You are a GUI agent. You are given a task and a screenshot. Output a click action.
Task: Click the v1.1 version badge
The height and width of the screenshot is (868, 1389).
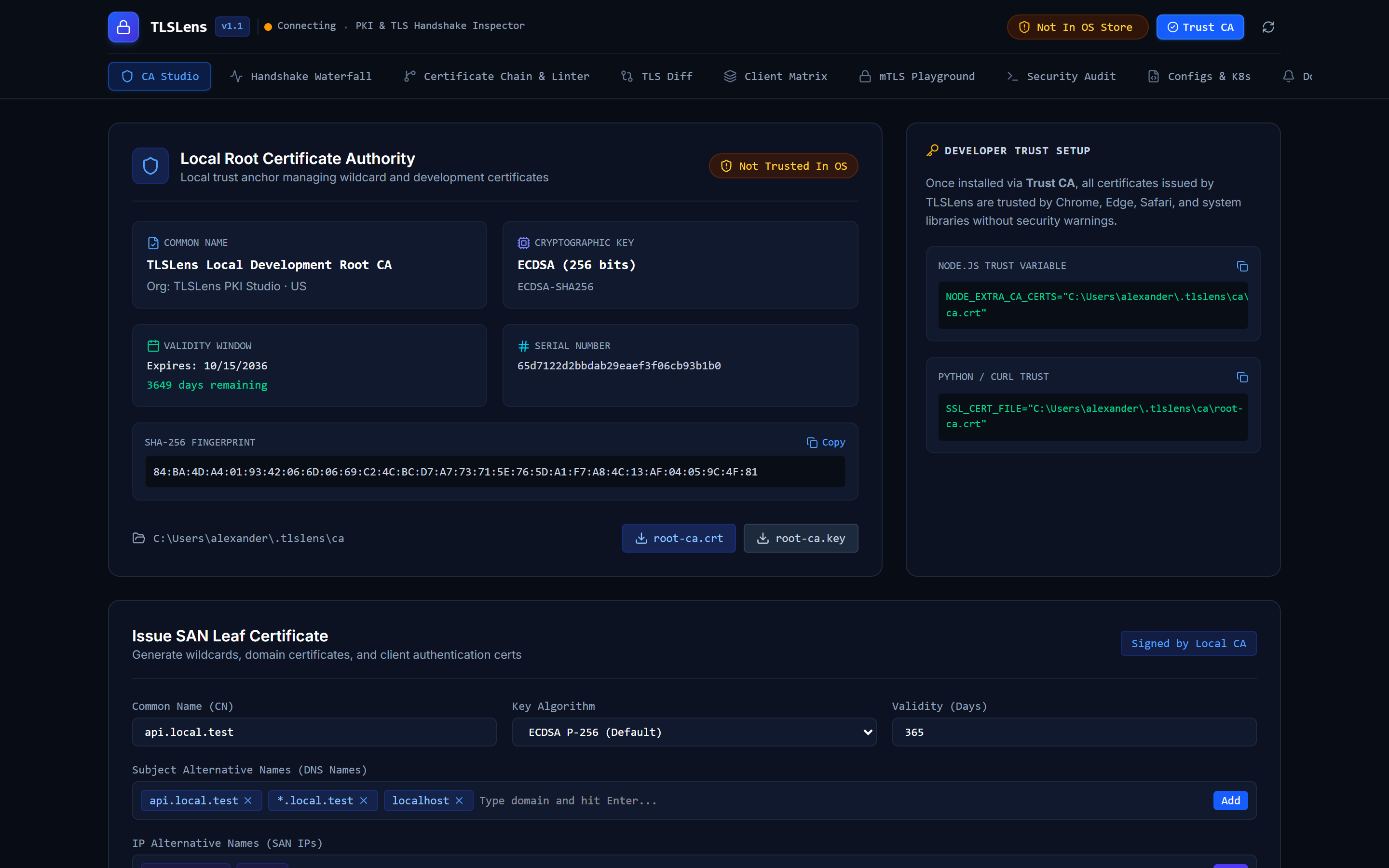pos(232,27)
